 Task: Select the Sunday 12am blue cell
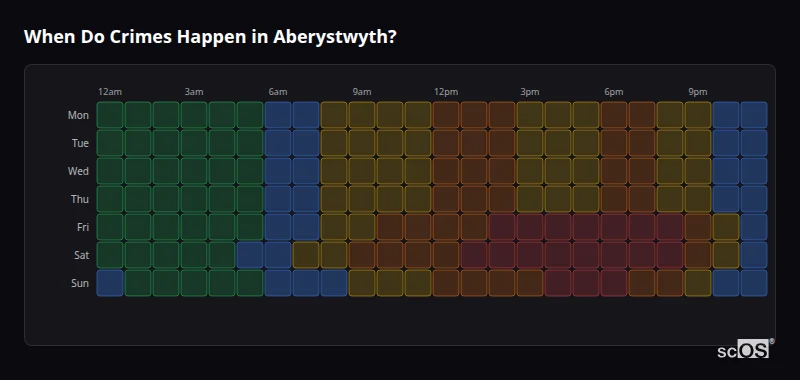[110, 283]
